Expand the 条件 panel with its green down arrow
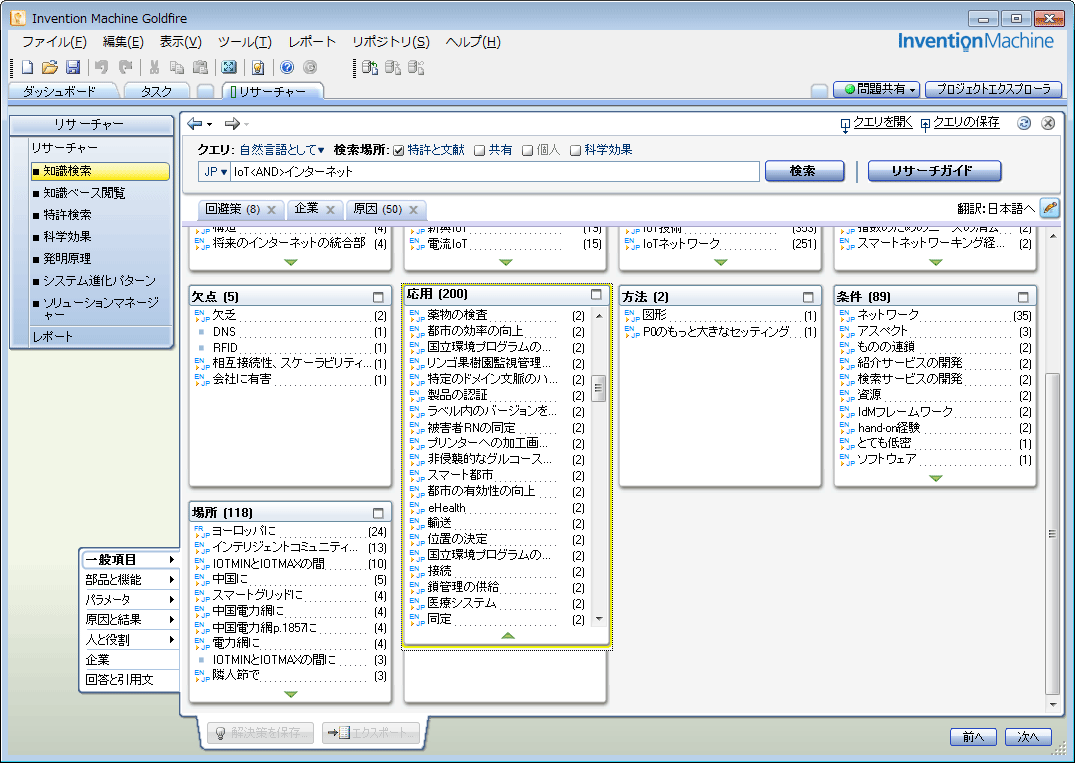The width and height of the screenshot is (1075, 763). tap(936, 478)
